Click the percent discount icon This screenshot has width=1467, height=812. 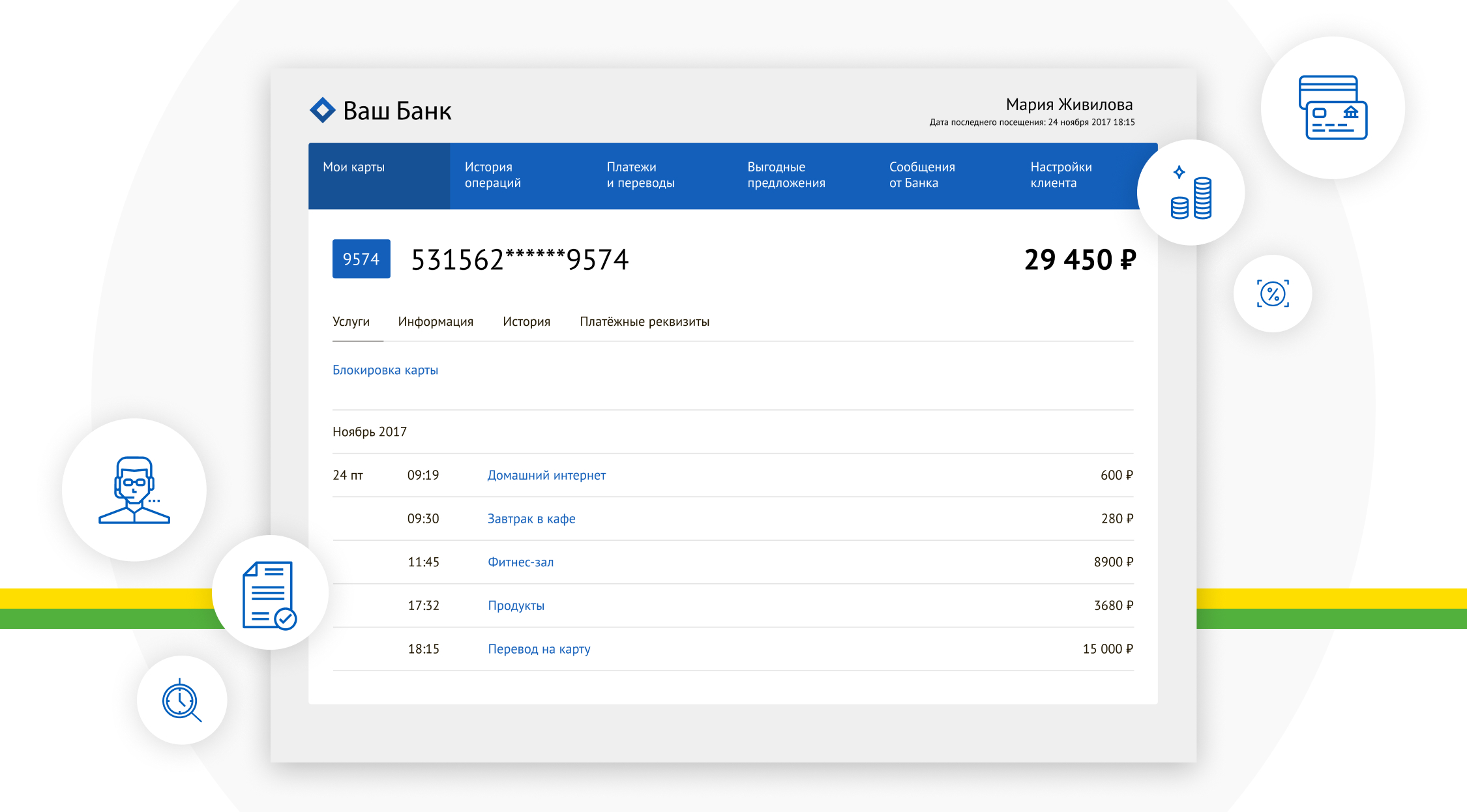1272,294
